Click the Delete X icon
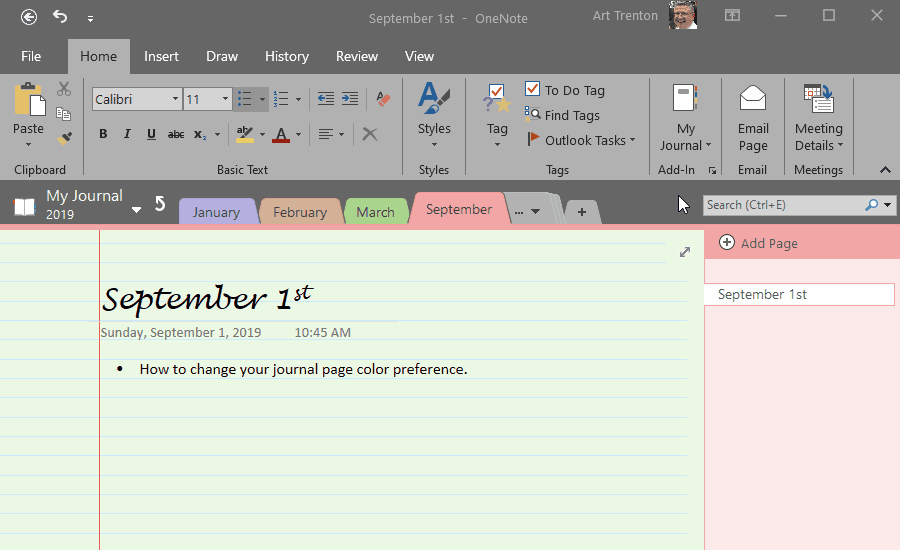This screenshot has width=900, height=550. pos(370,134)
